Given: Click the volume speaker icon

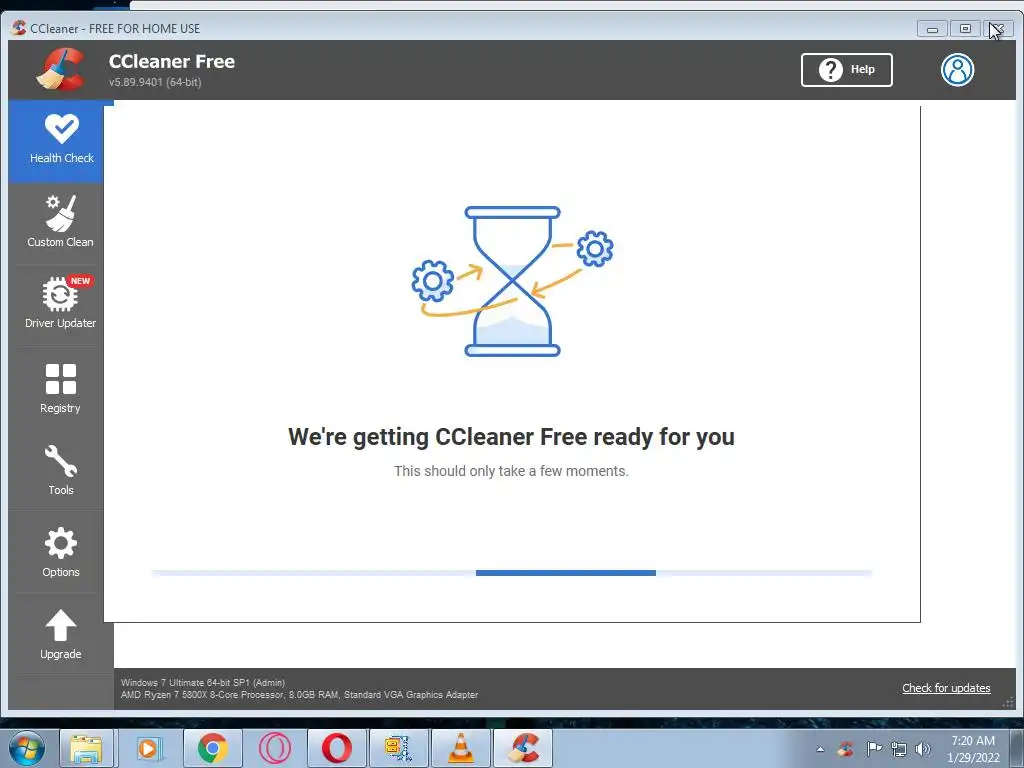Looking at the screenshot, I should tap(923, 749).
